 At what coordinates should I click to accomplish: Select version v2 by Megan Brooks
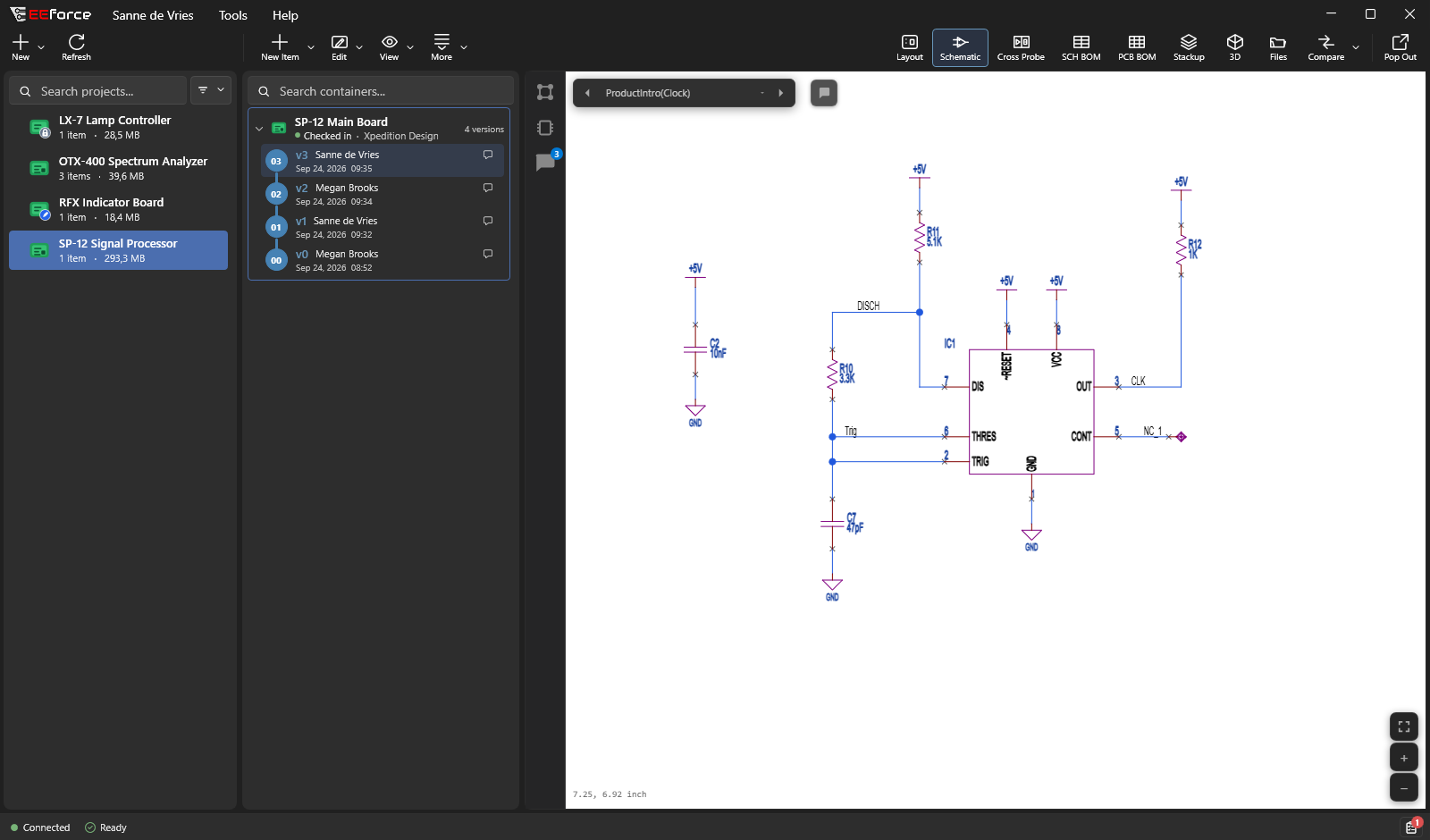pos(383,194)
